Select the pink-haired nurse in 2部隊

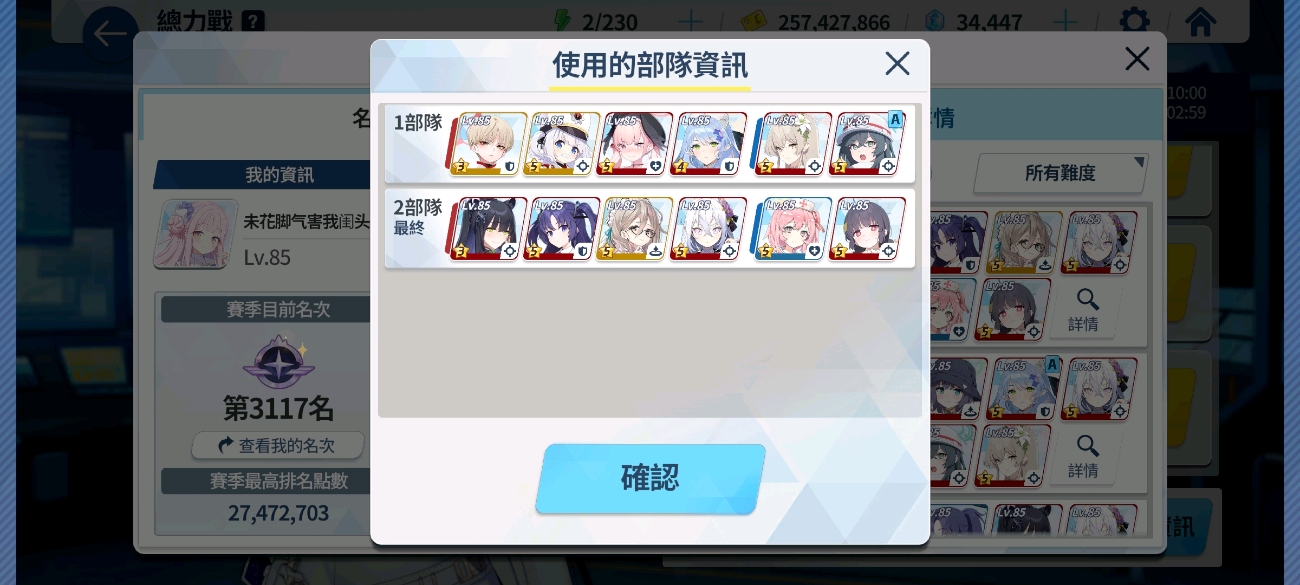tap(792, 229)
